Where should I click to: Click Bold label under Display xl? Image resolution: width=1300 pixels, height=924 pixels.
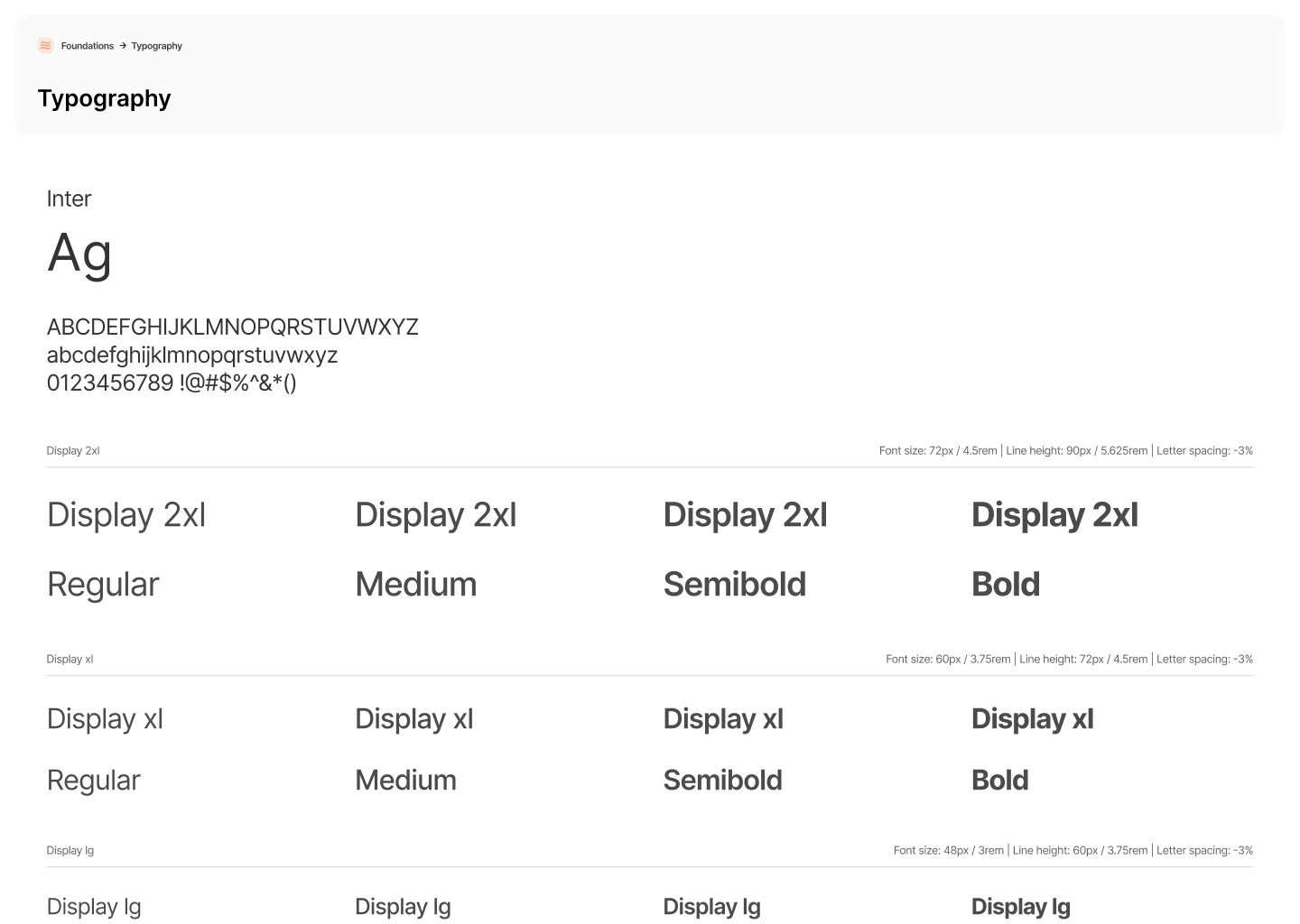point(999,781)
